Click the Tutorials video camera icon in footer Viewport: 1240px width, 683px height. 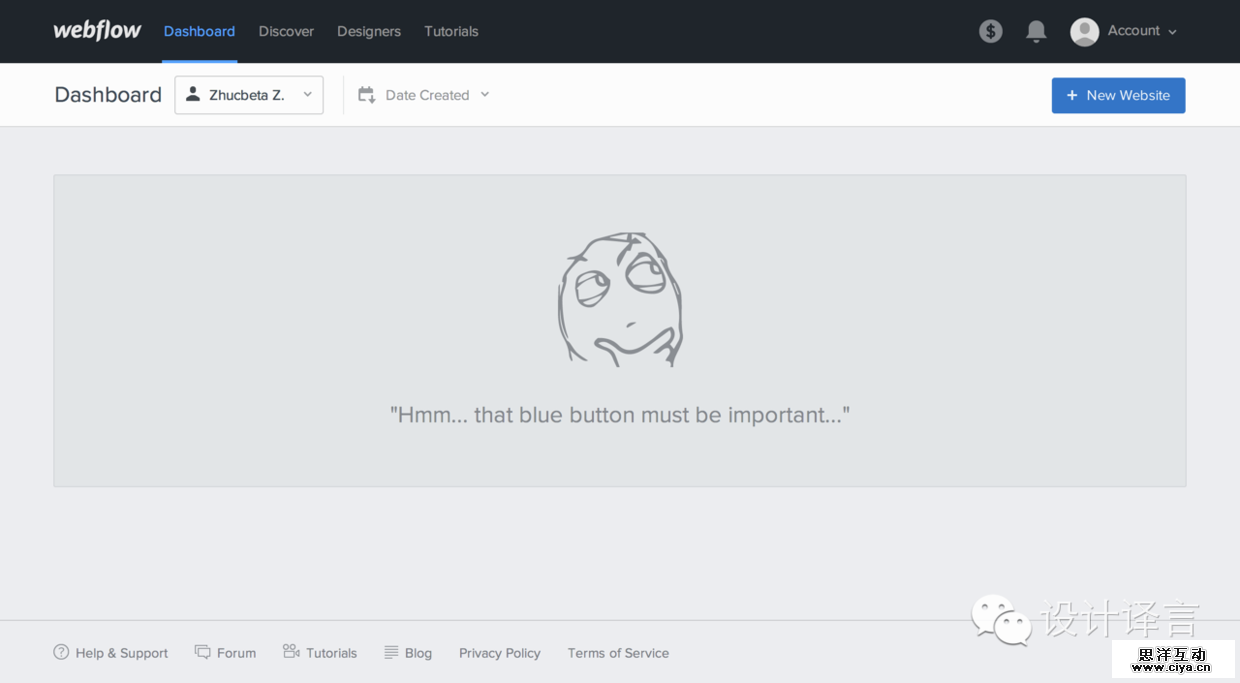point(291,652)
